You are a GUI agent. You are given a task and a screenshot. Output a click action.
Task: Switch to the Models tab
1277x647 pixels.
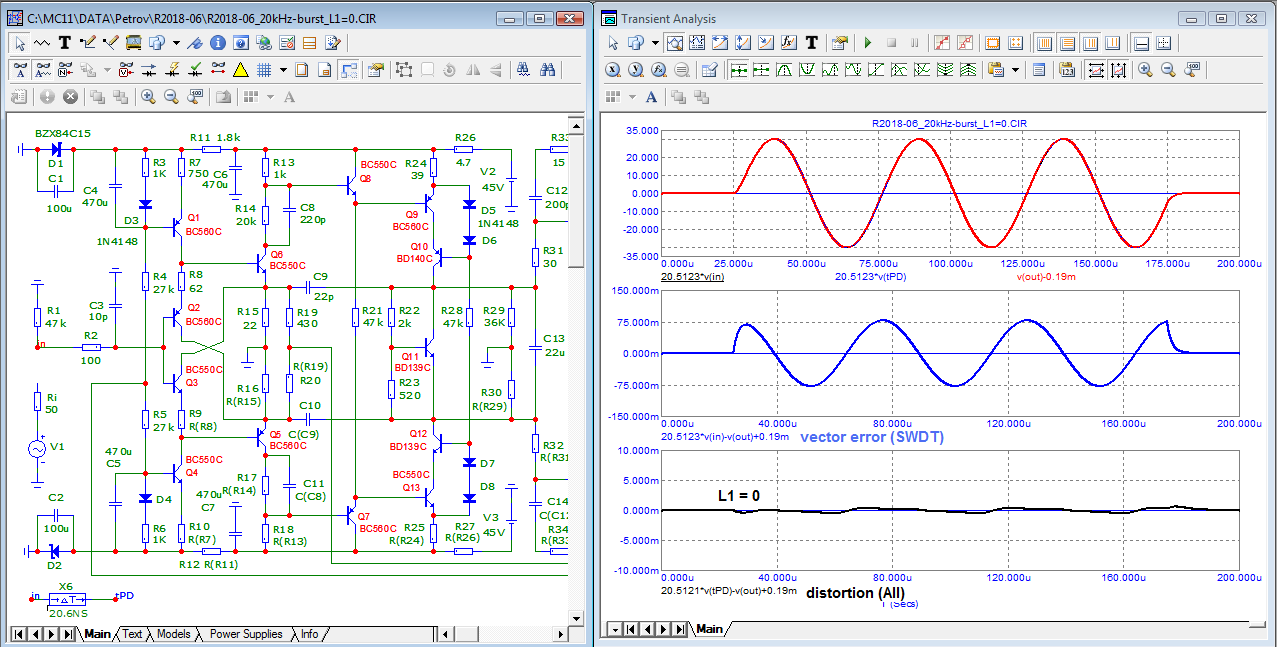(x=173, y=634)
